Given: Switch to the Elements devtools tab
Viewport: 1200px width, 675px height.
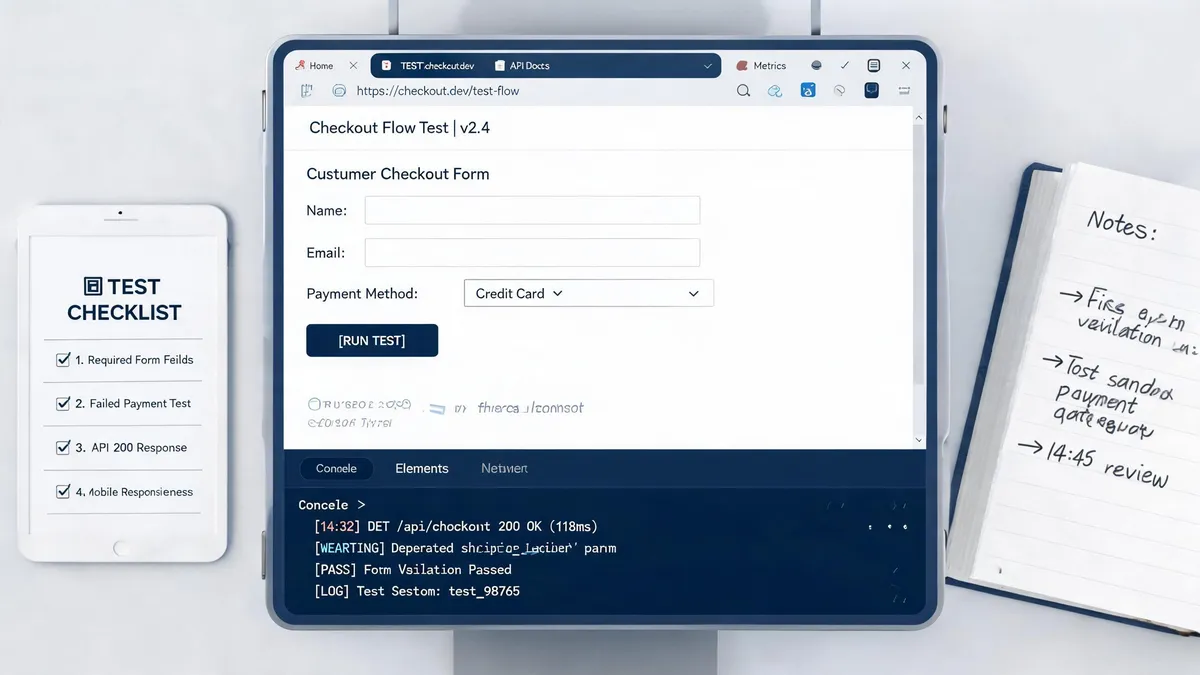Looking at the screenshot, I should pyautogui.click(x=422, y=468).
